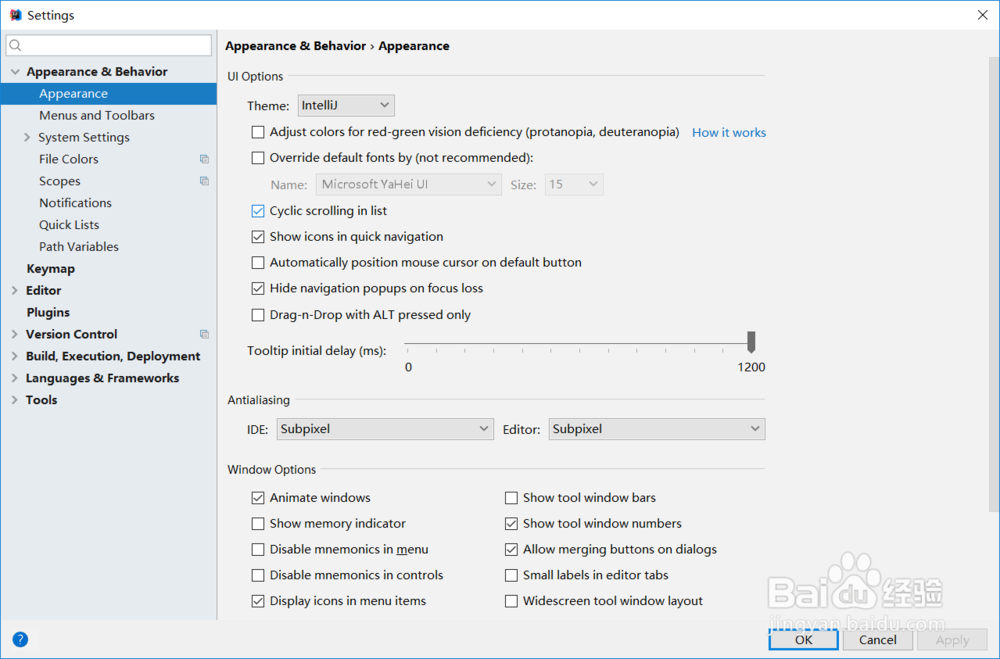Select Menus and Toolbars settings page
Screen dimensions: 1000x659
point(97,116)
